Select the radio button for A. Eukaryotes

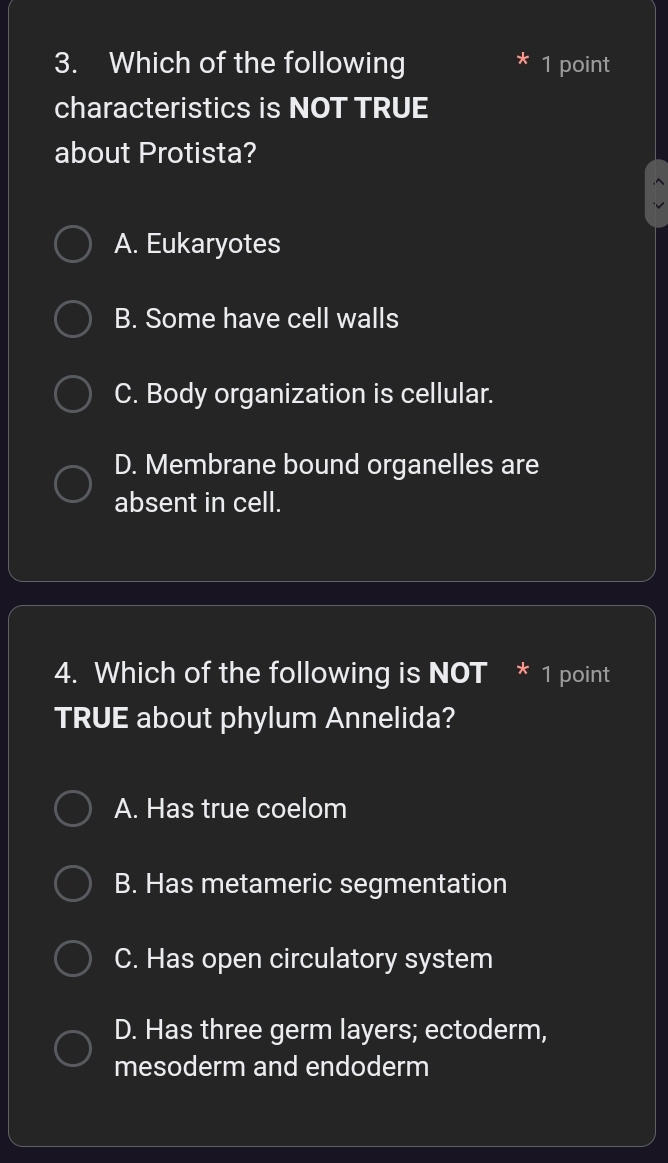click(x=72, y=244)
